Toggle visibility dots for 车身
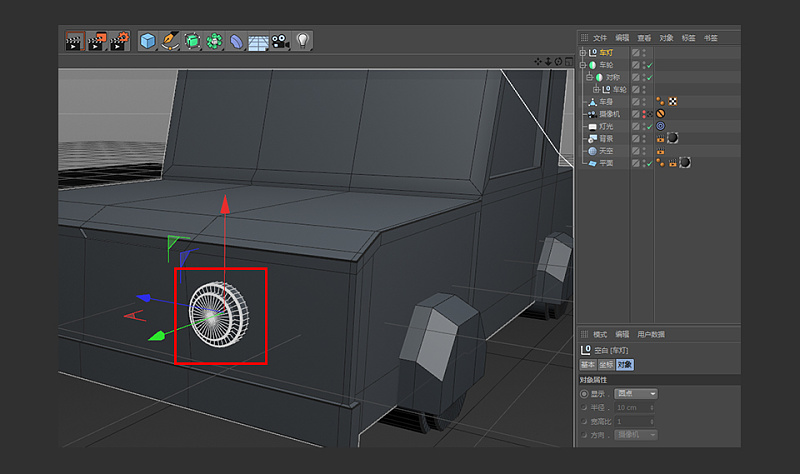Image resolution: width=800 pixels, height=474 pixels. (x=644, y=102)
